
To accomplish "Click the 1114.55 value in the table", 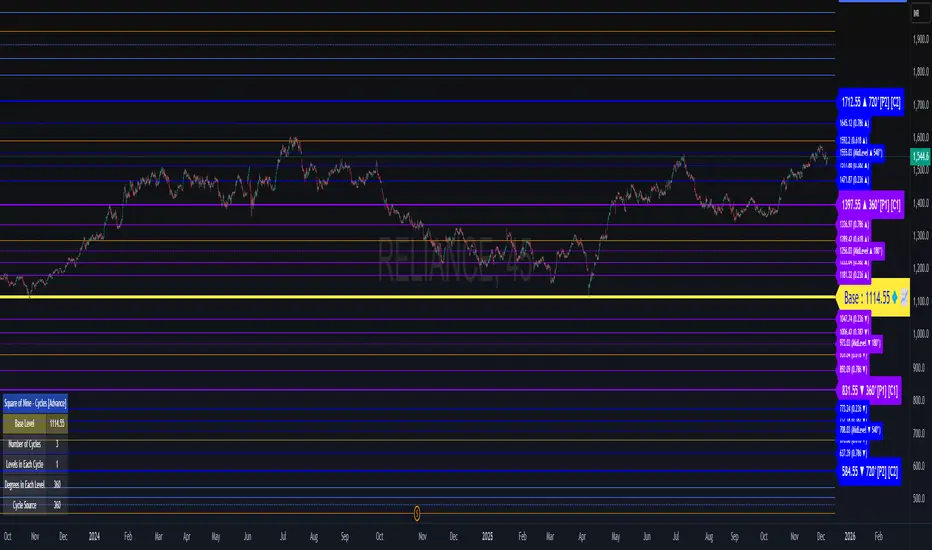I will coord(57,423).
